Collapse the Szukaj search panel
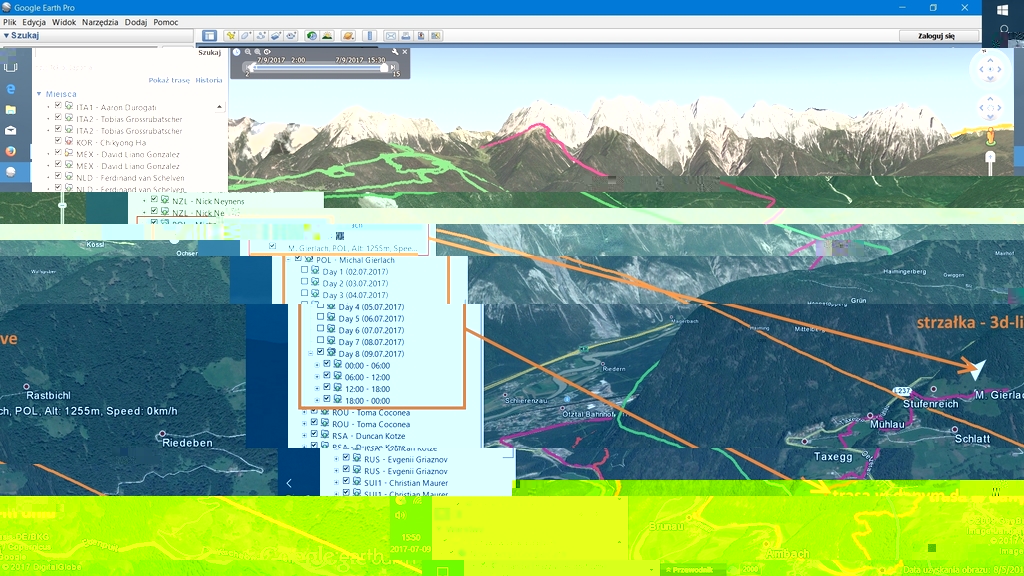The height and width of the screenshot is (576, 1024). (x=6, y=35)
